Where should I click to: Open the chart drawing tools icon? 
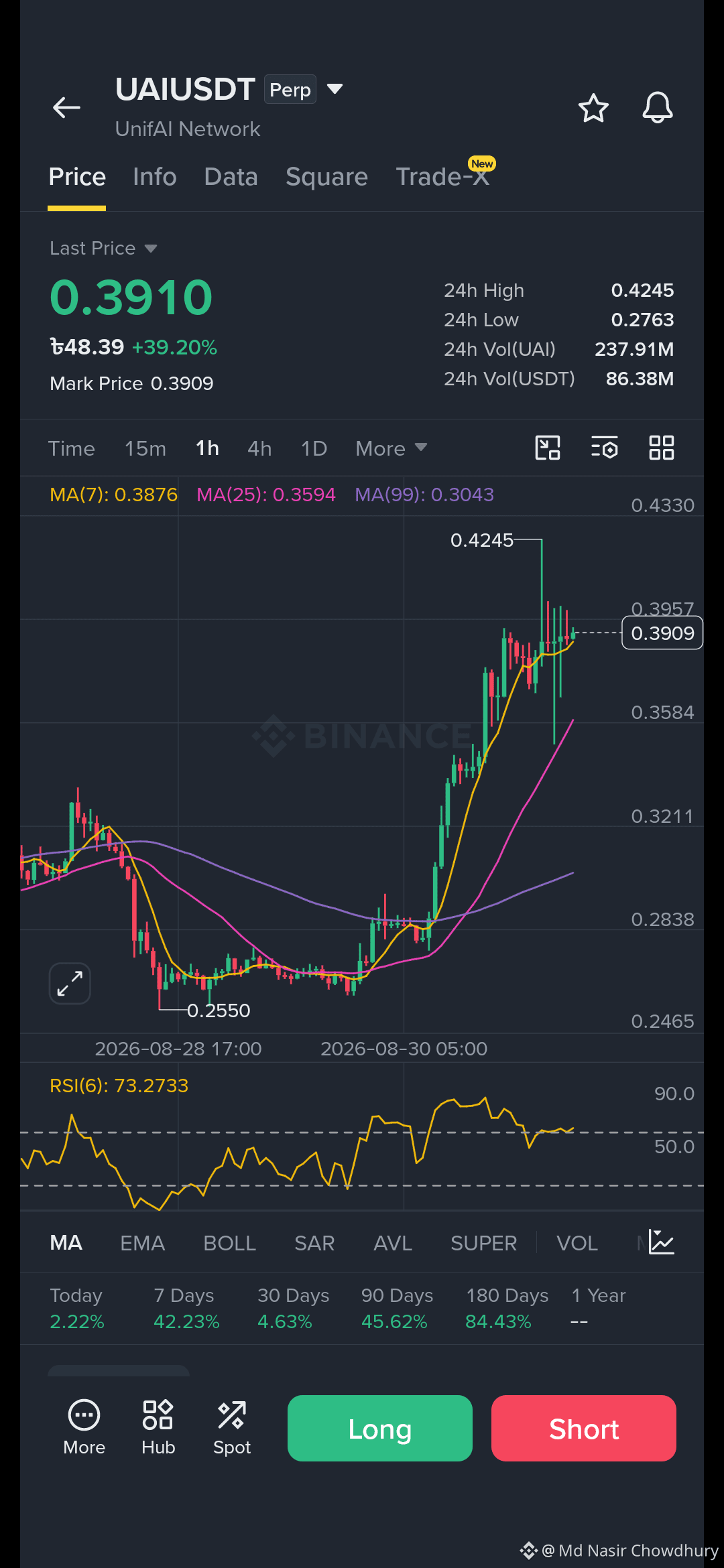(548, 448)
